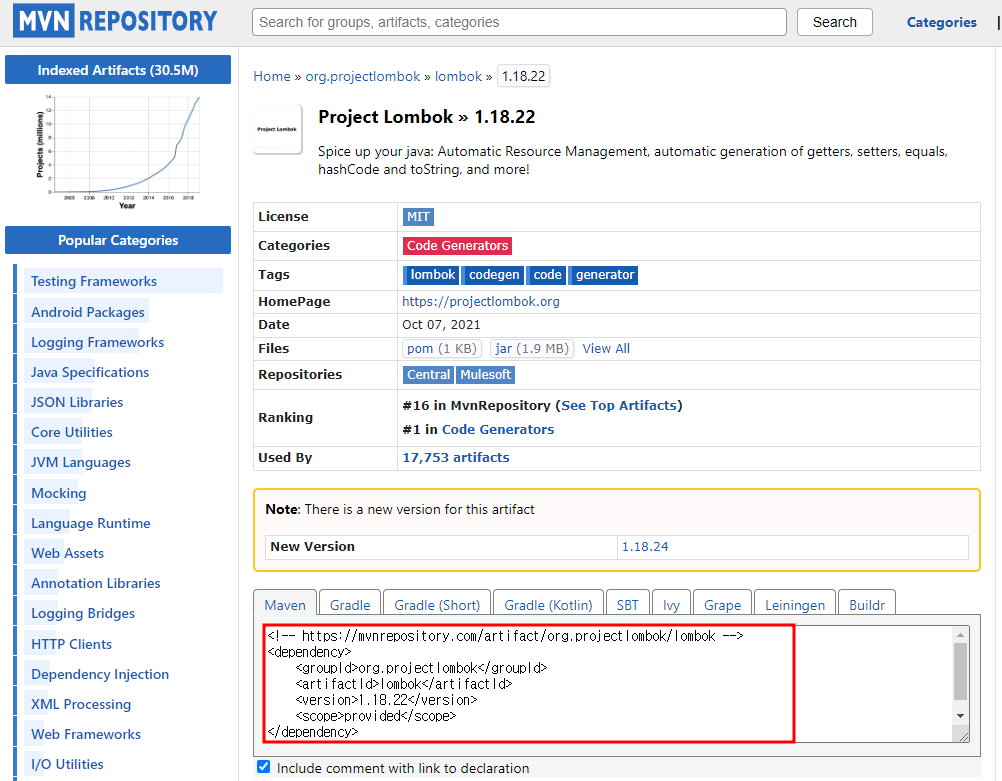Switch to the Gradle (Kotlin) tab
This screenshot has width=1002, height=781.
coord(548,605)
